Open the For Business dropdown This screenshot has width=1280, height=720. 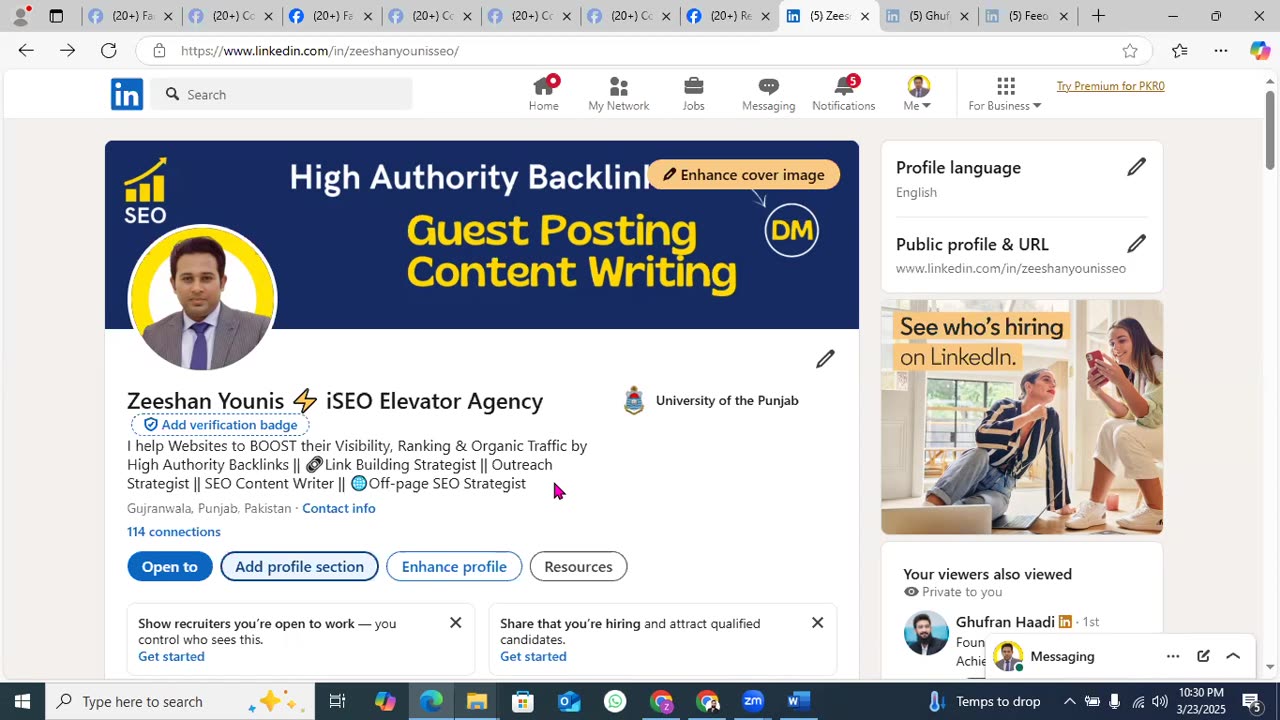1005,94
